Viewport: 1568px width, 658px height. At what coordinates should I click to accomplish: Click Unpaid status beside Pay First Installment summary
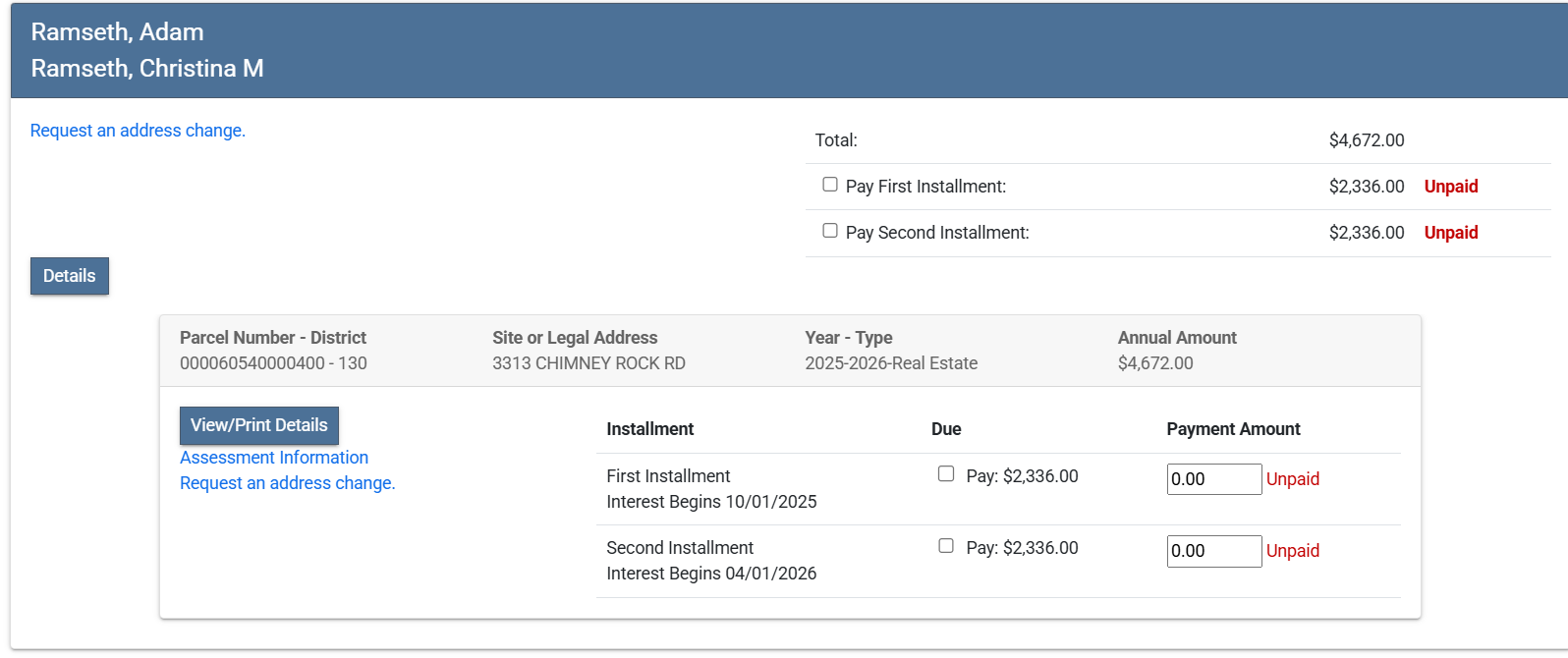(1450, 187)
